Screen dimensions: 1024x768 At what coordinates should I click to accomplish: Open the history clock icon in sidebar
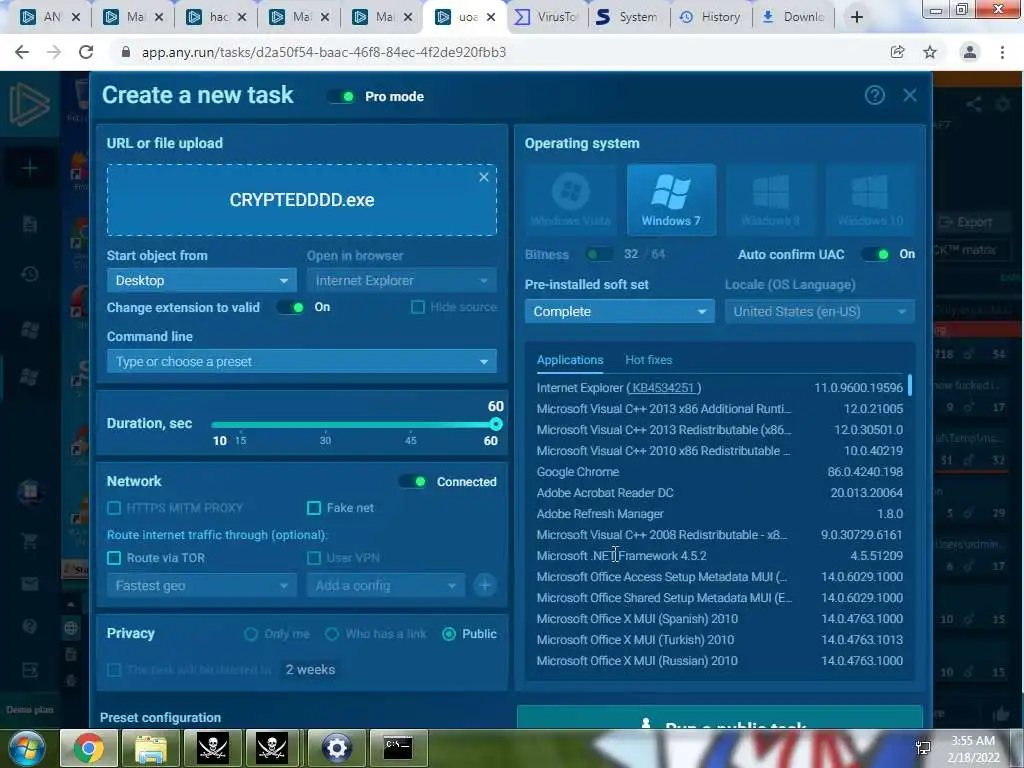(x=29, y=274)
